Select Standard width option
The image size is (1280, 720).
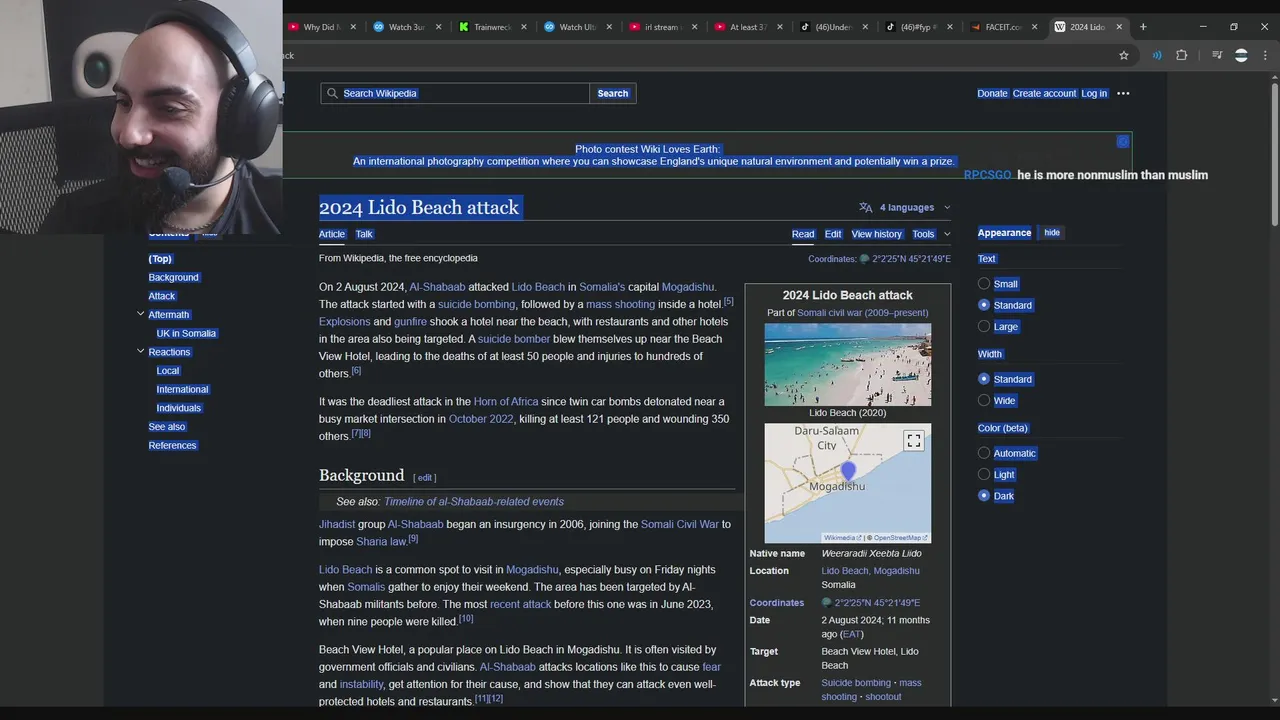point(984,379)
